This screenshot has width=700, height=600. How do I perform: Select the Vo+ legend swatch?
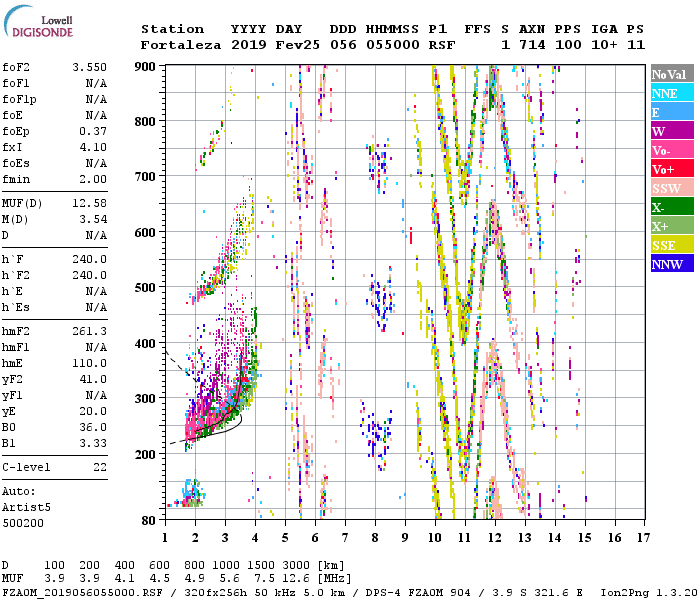(672, 169)
